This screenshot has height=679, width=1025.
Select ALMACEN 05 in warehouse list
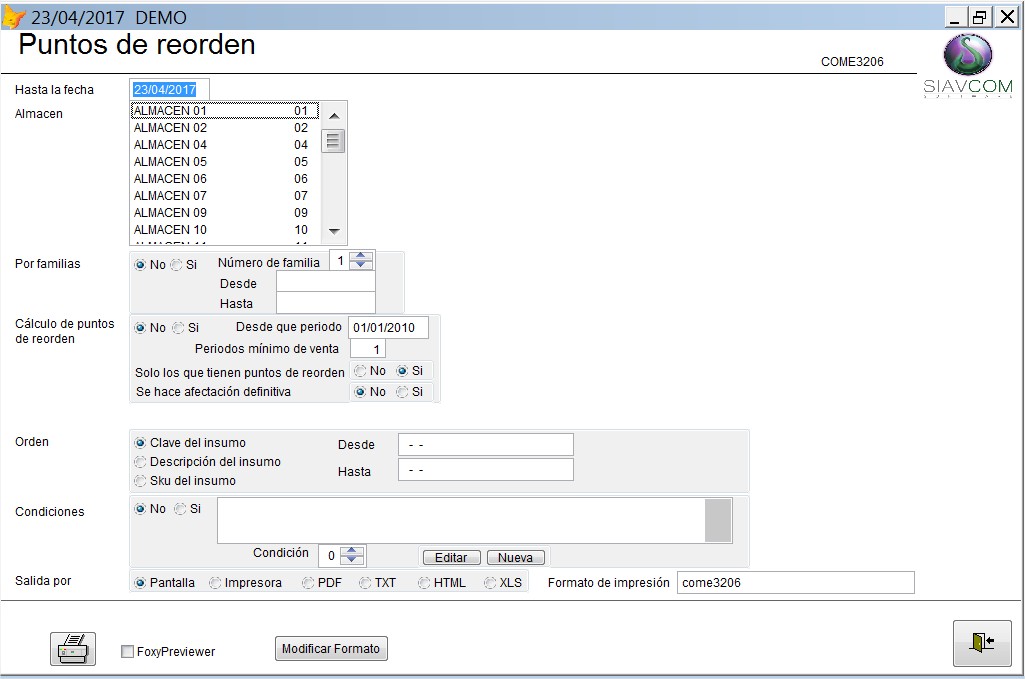222,162
